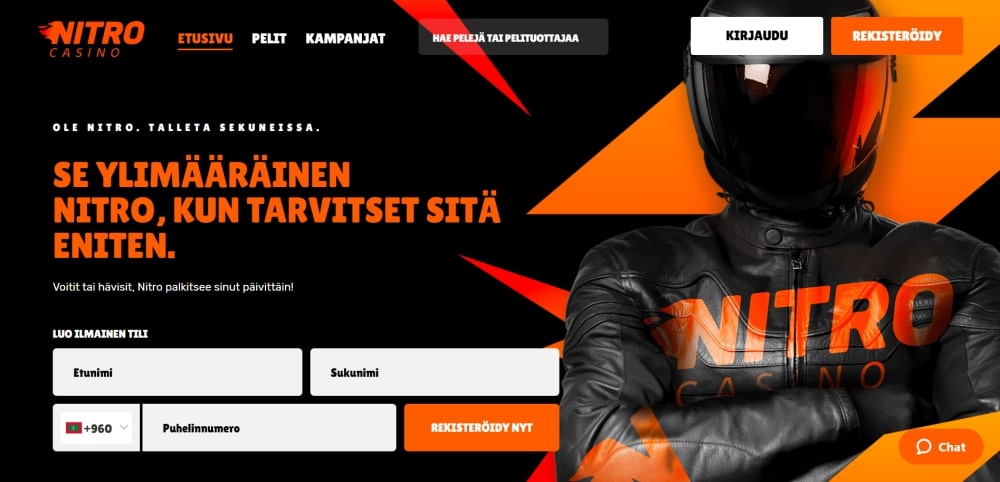This screenshot has width=1000, height=482.
Task: Click the 'Luo ilmainen tili' label
Action: coord(100,333)
